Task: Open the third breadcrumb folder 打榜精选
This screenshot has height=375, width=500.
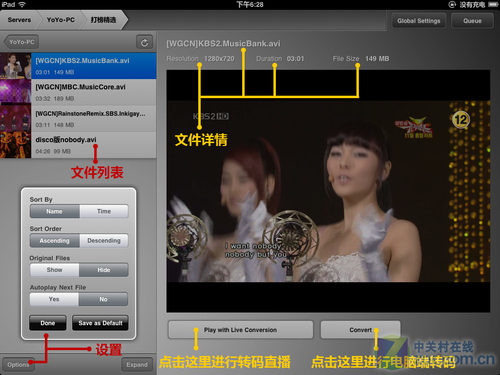Action: pyautogui.click(x=103, y=20)
